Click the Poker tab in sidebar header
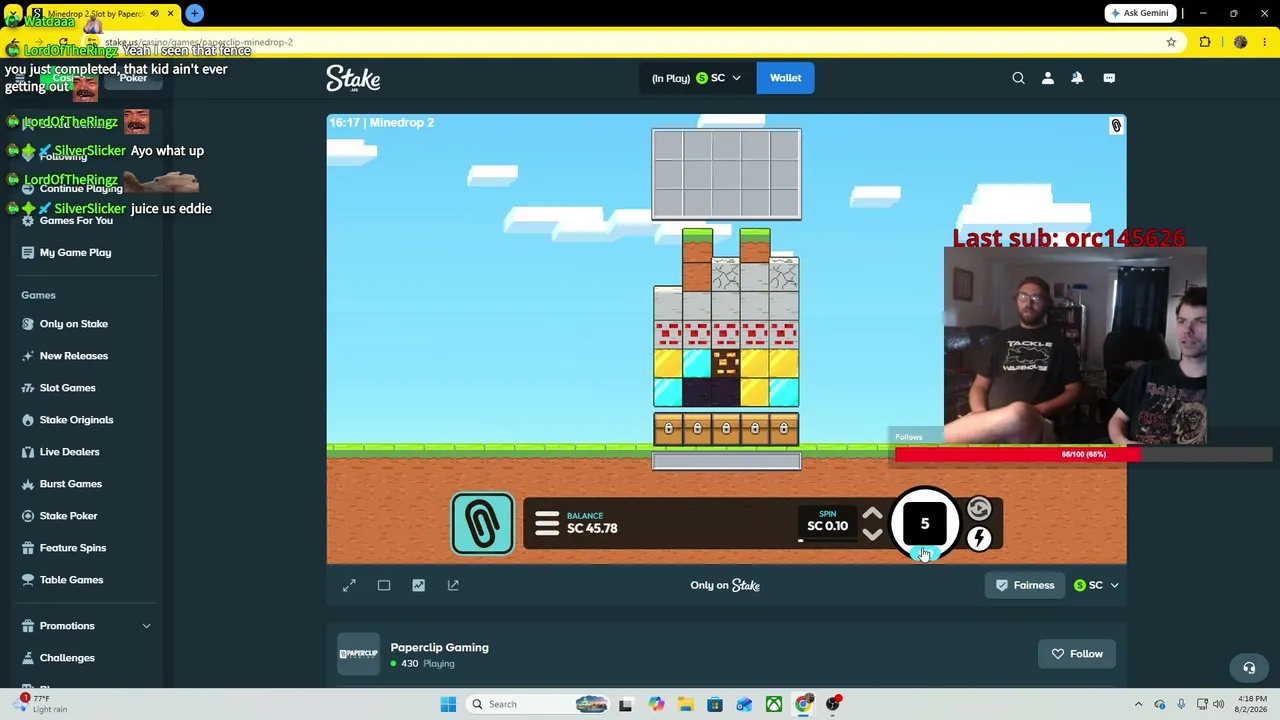The image size is (1280, 720). pyautogui.click(x=133, y=78)
